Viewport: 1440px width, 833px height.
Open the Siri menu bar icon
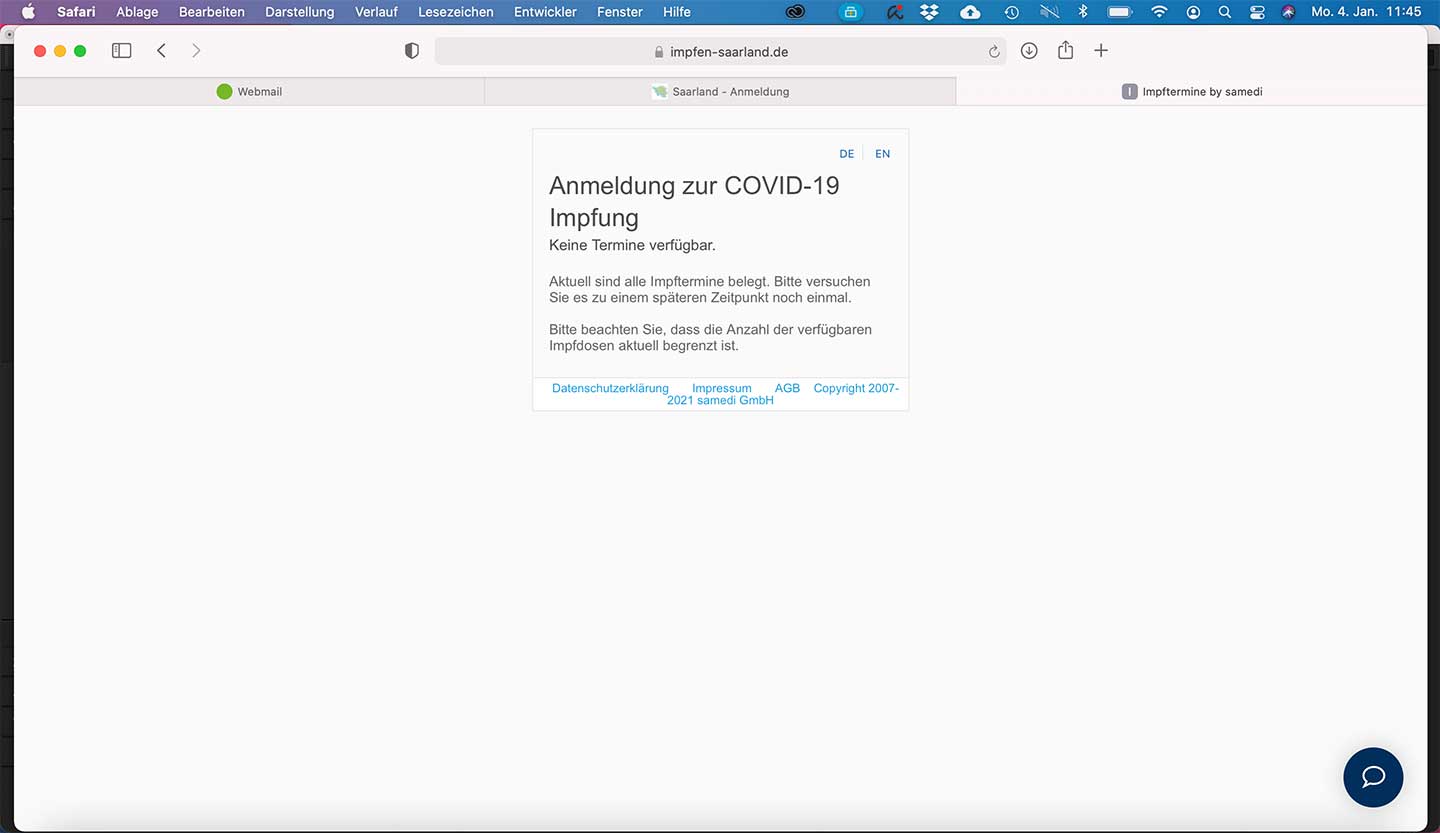pos(1288,12)
